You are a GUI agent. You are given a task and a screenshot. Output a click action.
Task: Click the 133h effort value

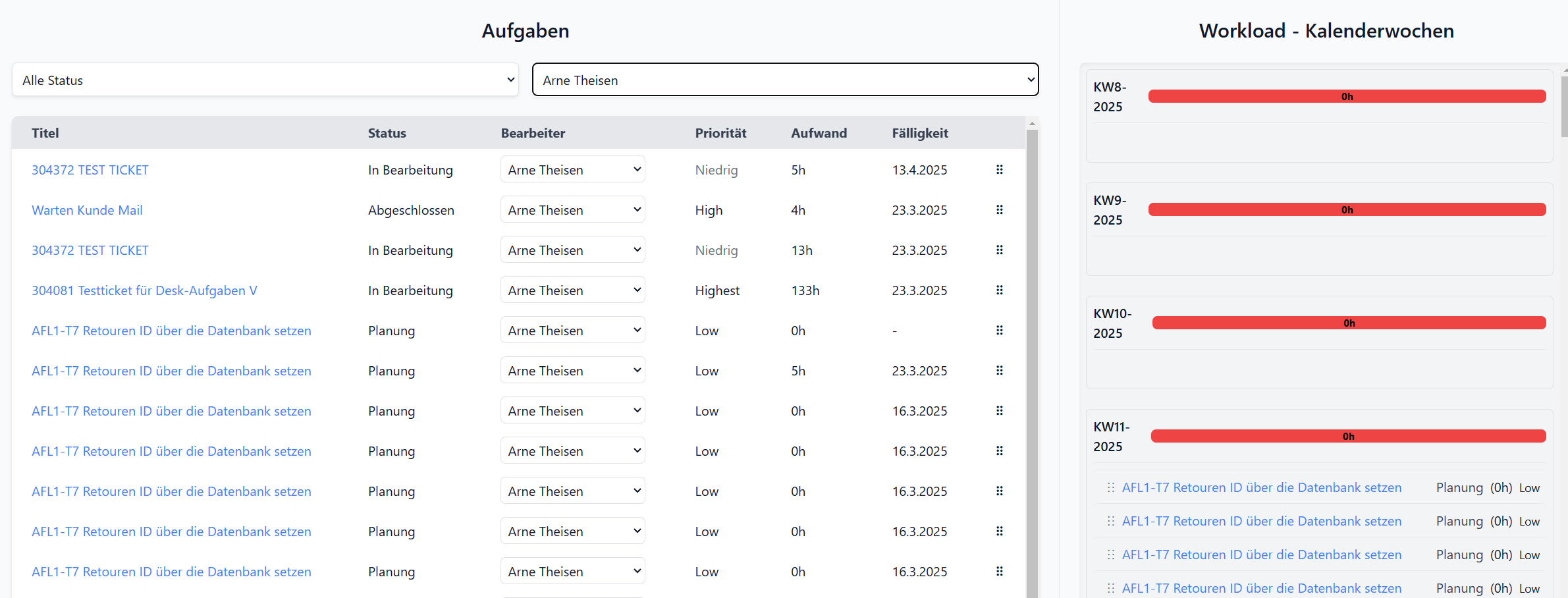click(805, 290)
